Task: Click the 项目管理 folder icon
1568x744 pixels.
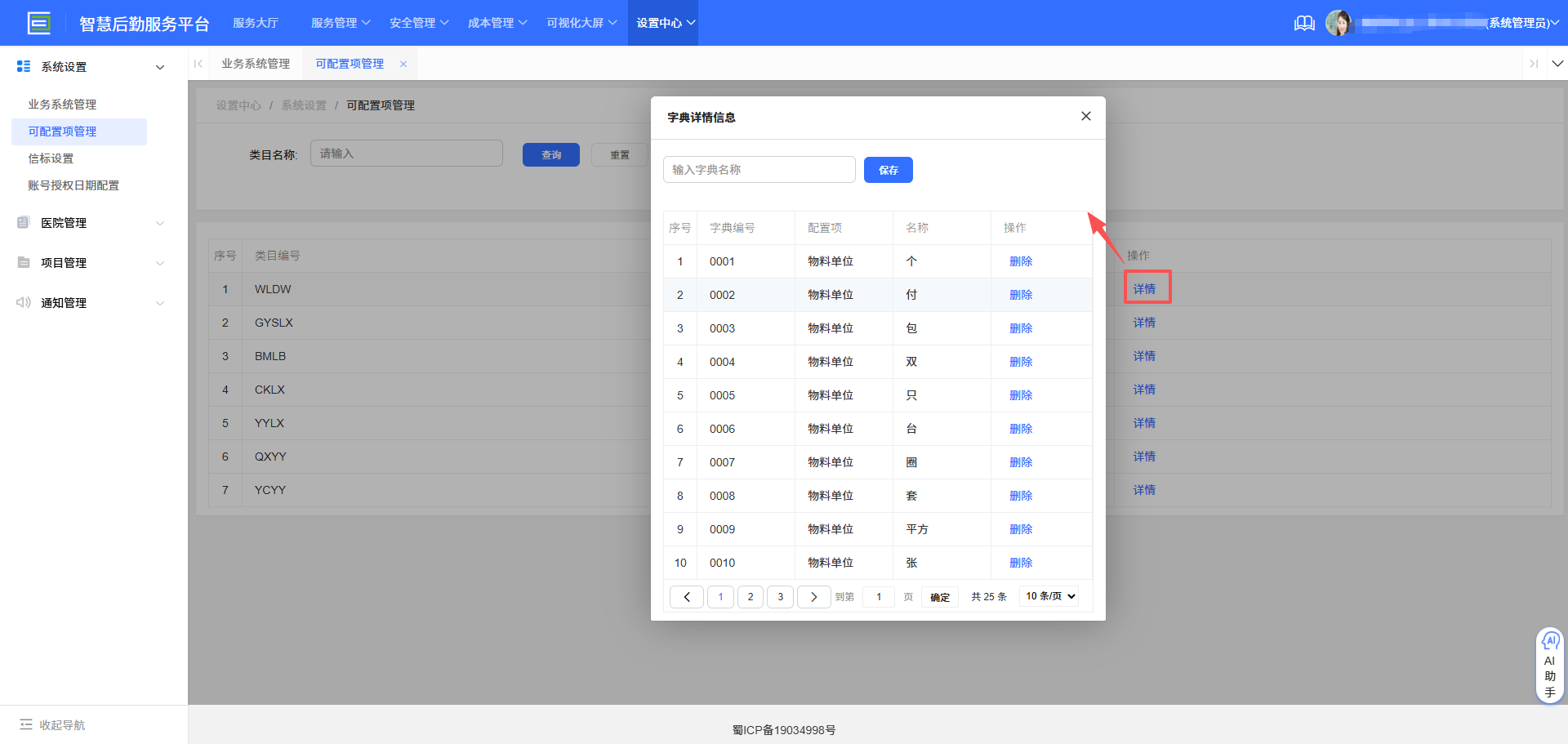Action: (24, 262)
